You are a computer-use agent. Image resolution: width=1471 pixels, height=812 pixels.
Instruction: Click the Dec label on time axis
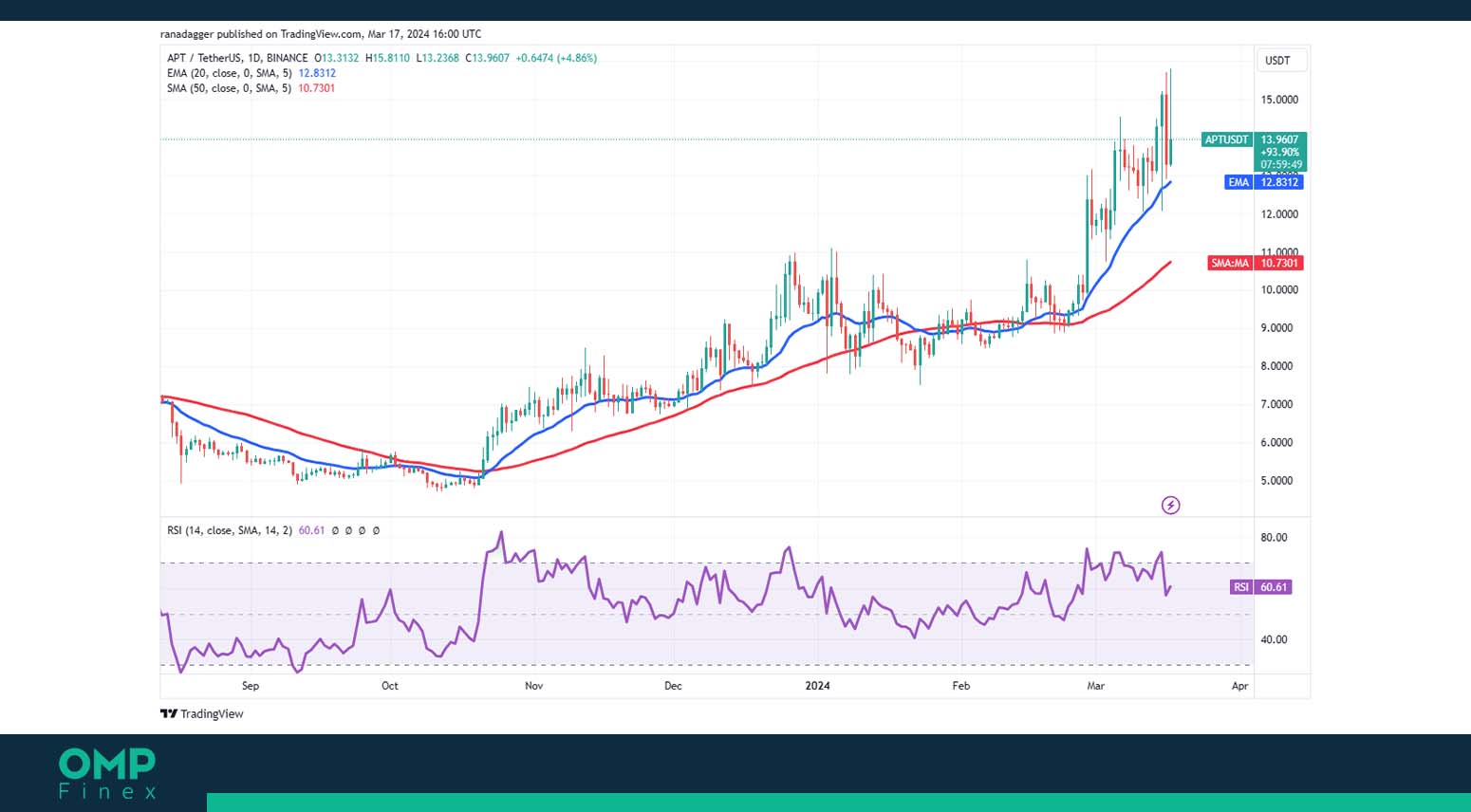(x=673, y=686)
